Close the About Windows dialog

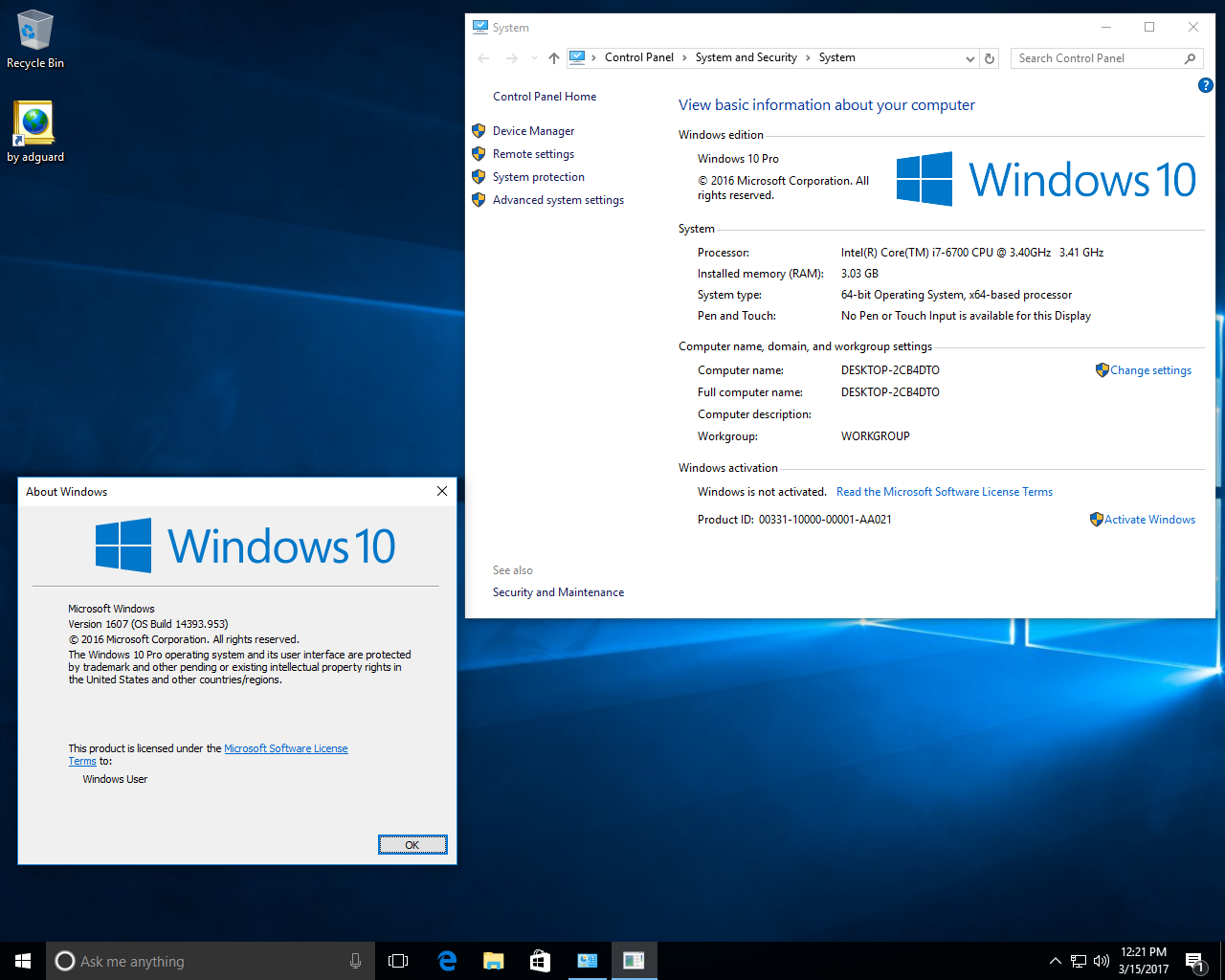pyautogui.click(x=442, y=491)
